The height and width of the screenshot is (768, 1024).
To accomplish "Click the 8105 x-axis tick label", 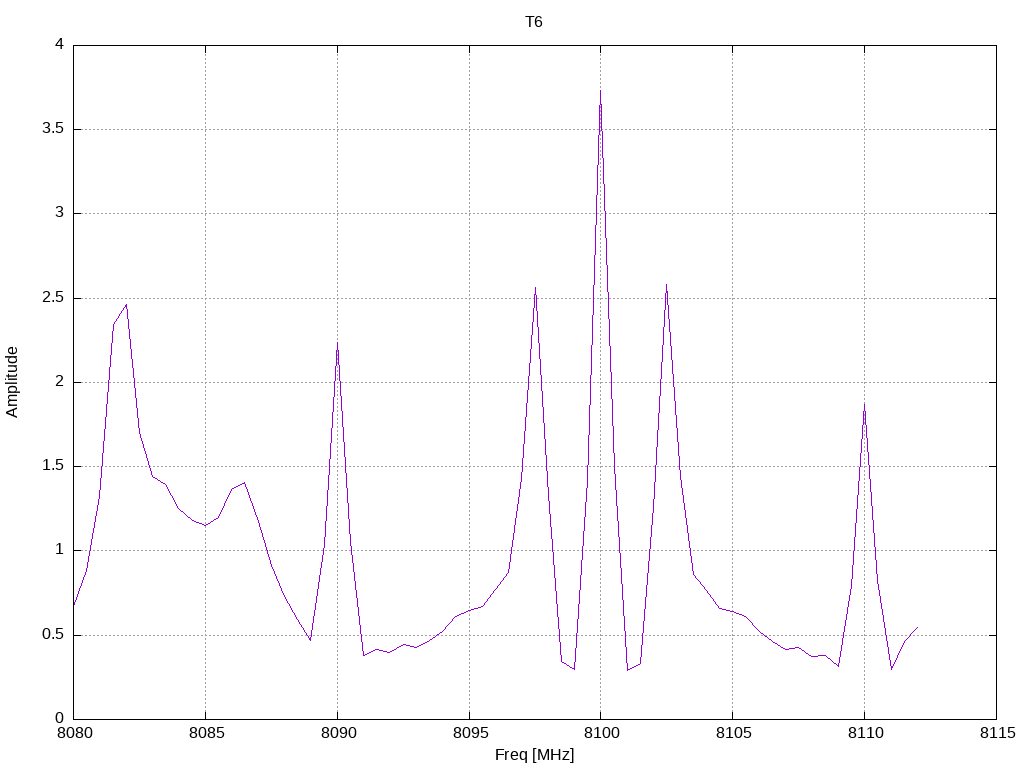I will [733, 733].
